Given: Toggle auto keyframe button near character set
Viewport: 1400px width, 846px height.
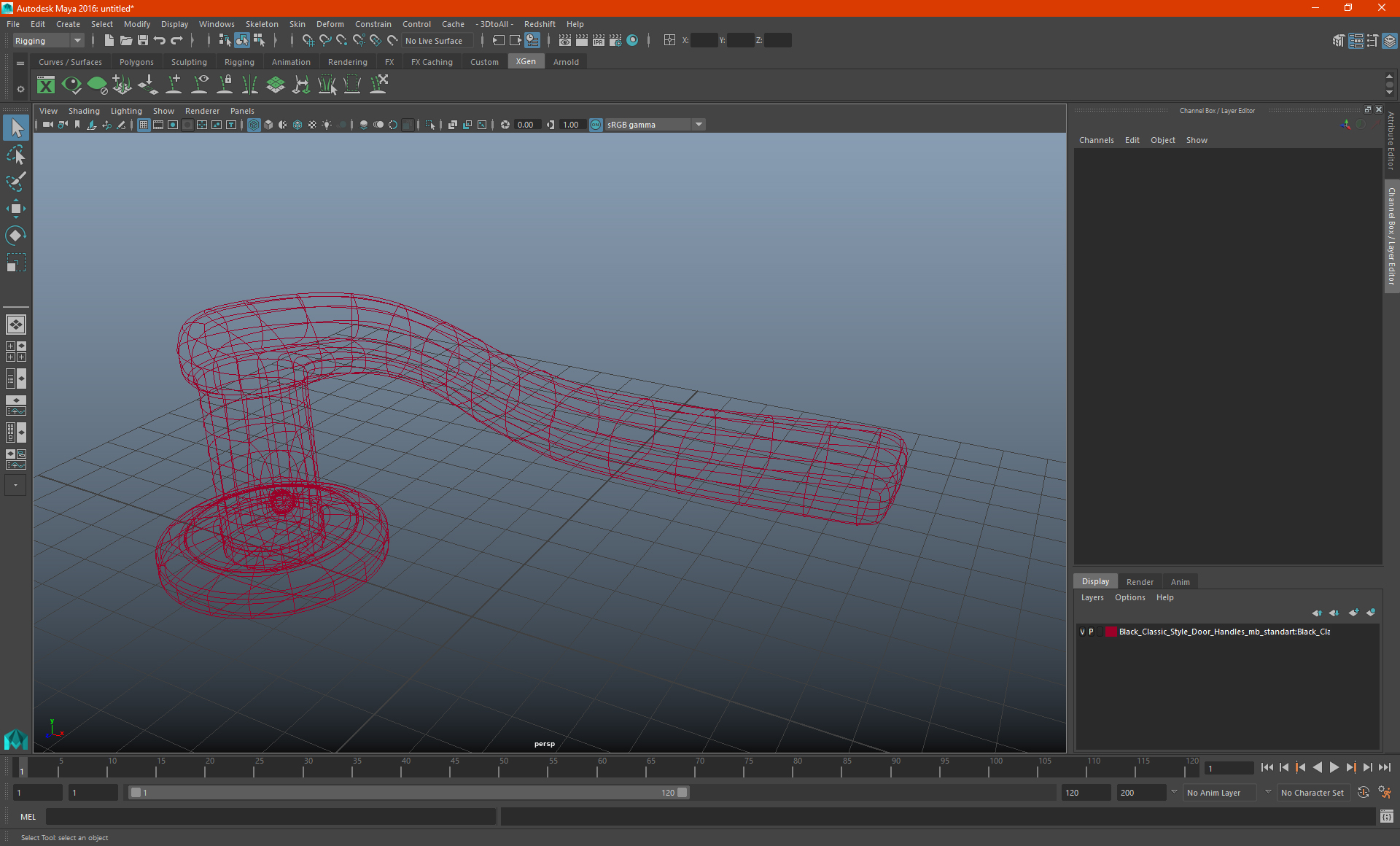Looking at the screenshot, I should point(1364,792).
